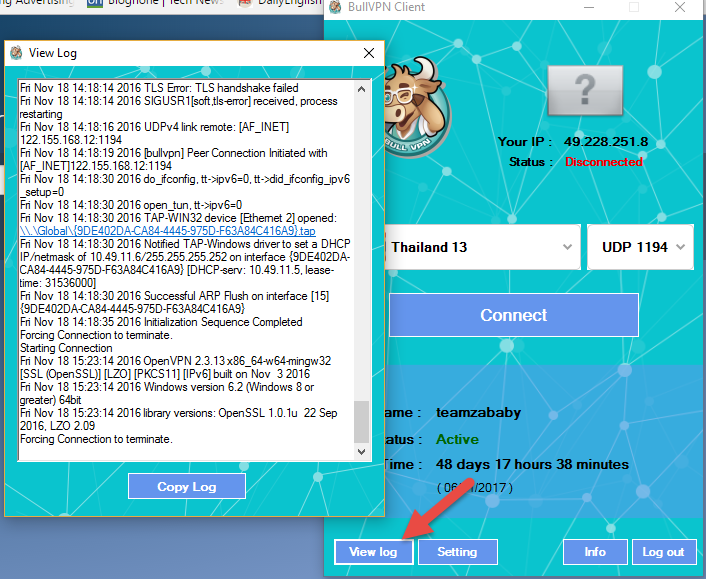The width and height of the screenshot is (706, 579).
Task: Open the \\.\Global TAP device link
Action: (167, 231)
